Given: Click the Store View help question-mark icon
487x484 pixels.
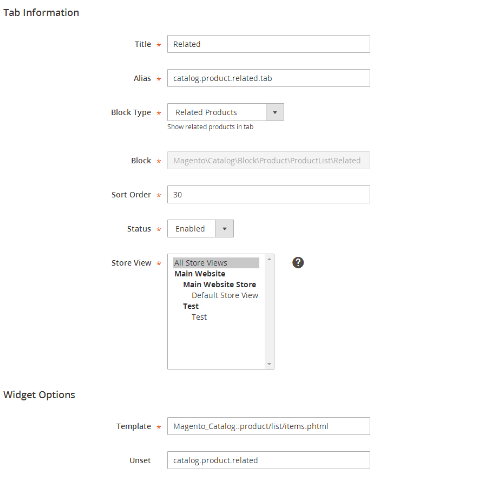Looking at the screenshot, I should (298, 263).
